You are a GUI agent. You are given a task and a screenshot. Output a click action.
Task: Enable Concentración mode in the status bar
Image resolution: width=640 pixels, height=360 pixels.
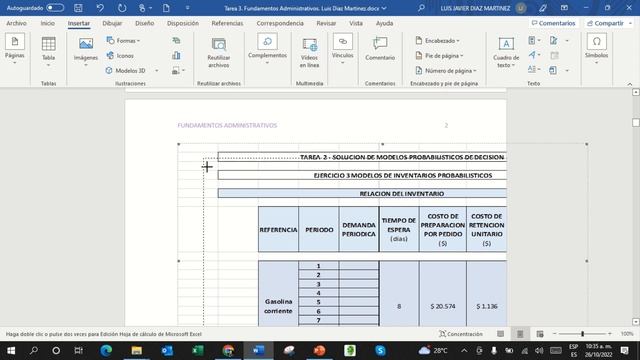(461, 334)
